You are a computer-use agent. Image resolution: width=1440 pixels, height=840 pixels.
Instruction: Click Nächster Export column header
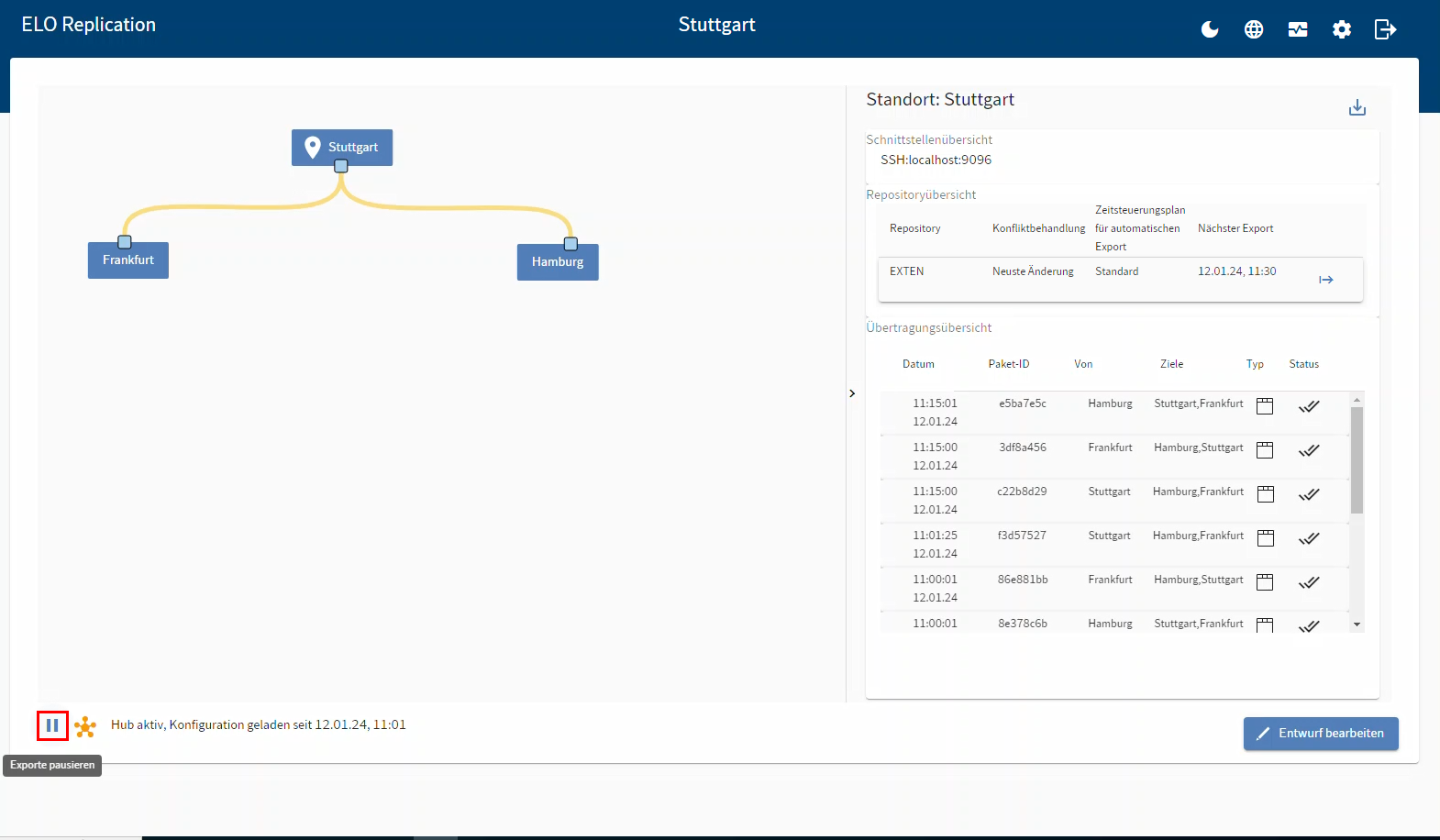tap(1235, 228)
